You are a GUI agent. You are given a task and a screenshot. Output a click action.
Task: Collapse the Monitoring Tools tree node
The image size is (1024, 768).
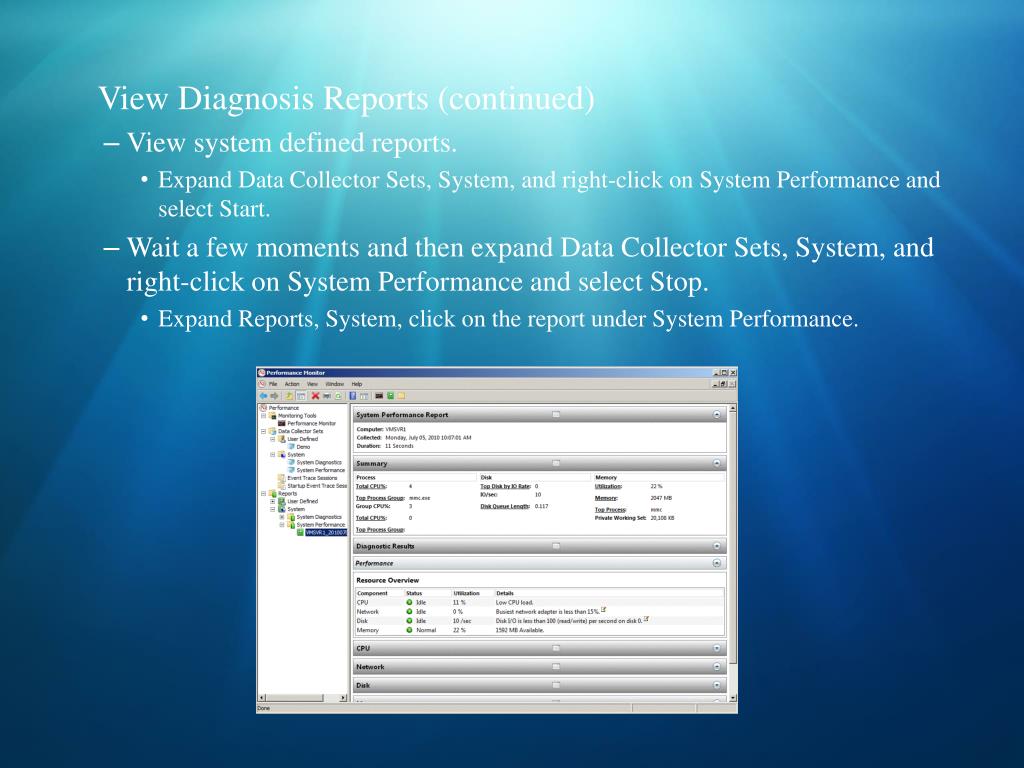point(263,415)
